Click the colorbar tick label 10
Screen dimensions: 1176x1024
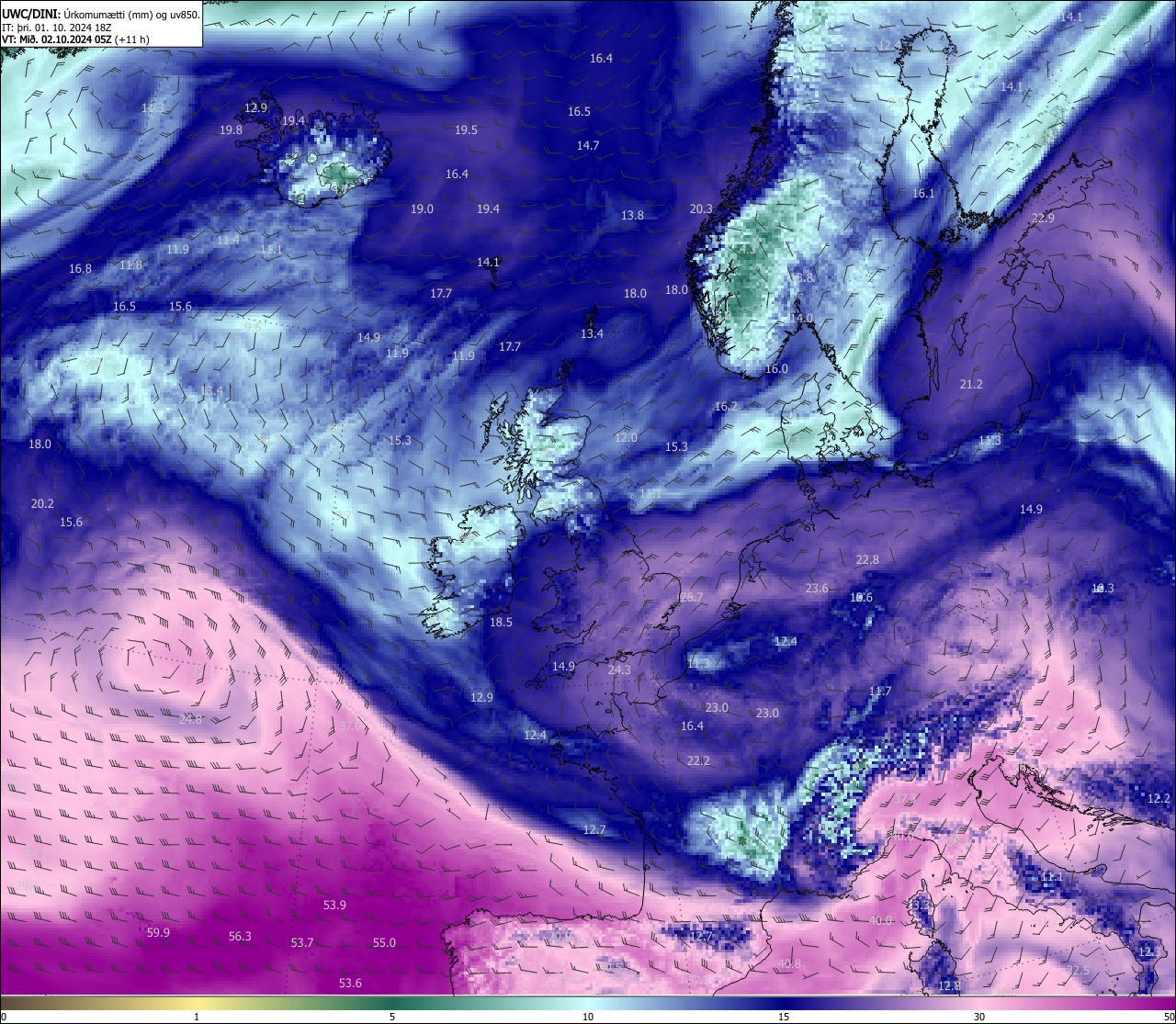588,1017
